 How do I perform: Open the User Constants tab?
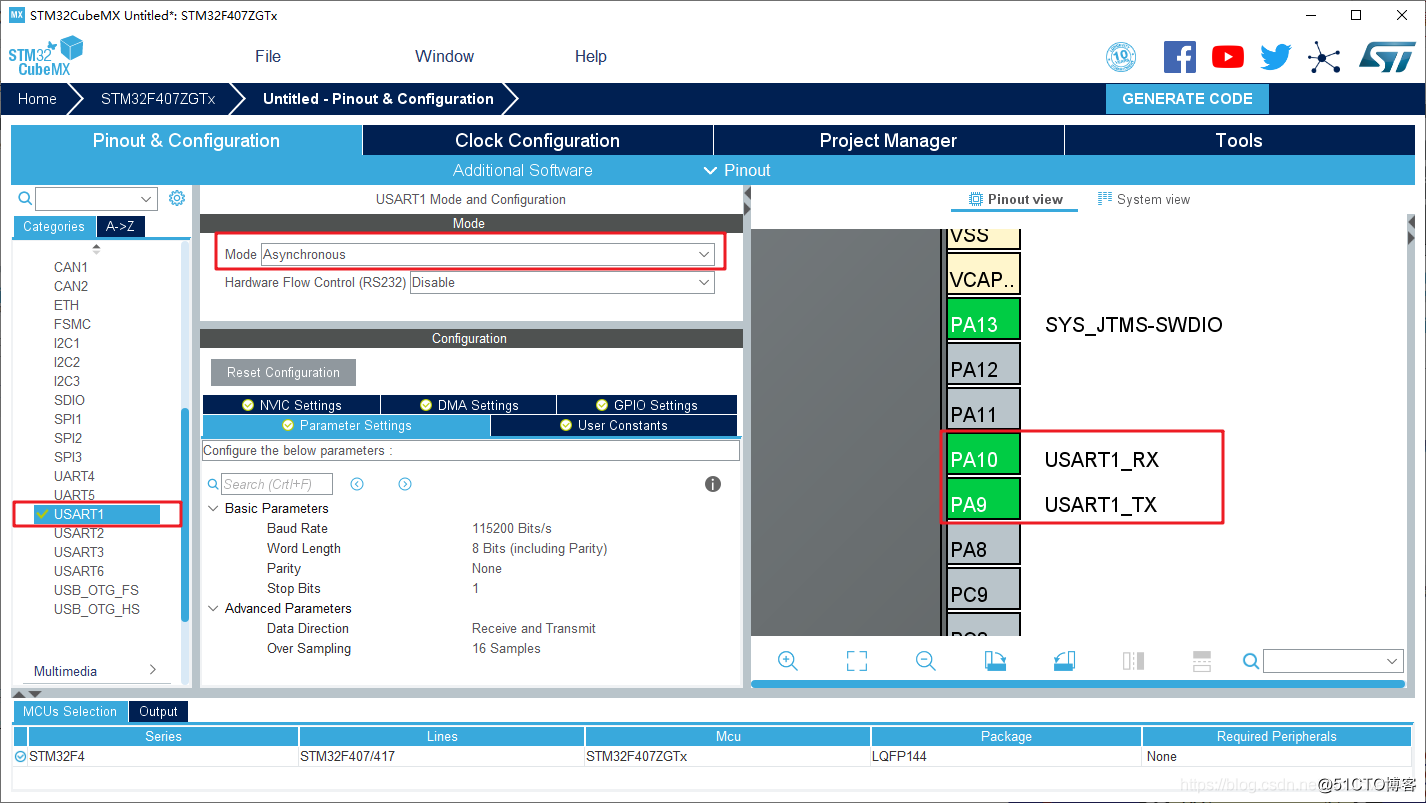614,425
